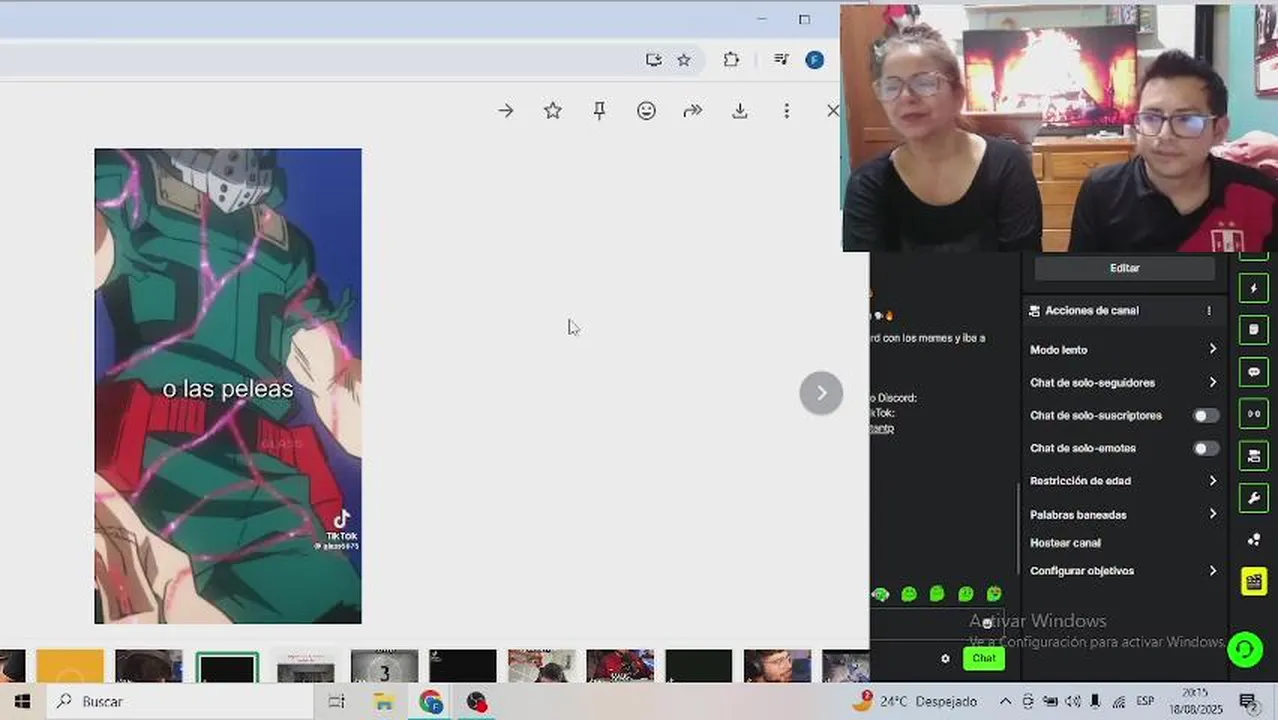Screen dimensions: 1278x720
Task: Click the OBS taskbar icon
Action: (478, 702)
